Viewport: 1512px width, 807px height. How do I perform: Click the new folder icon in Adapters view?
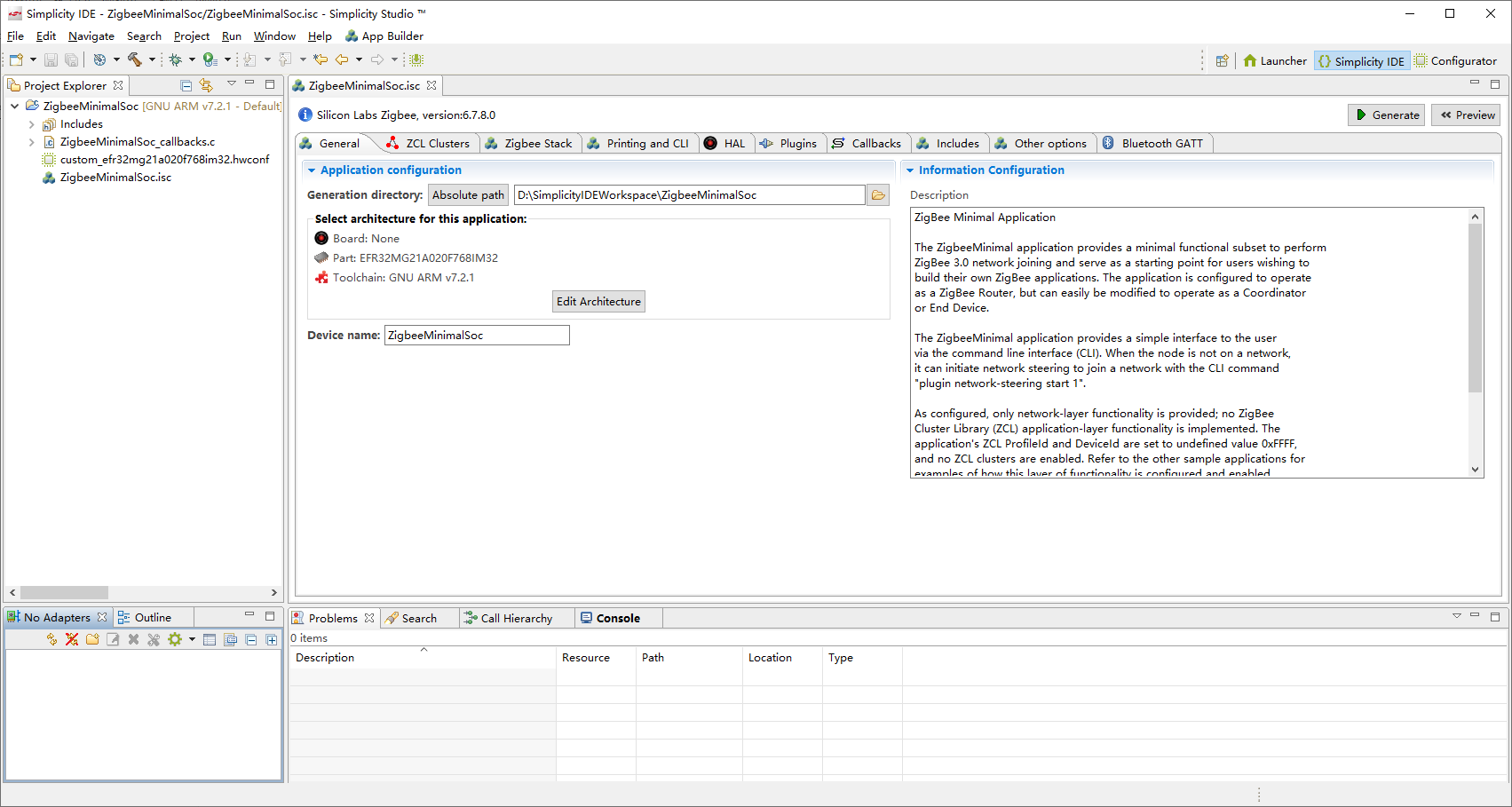point(92,639)
